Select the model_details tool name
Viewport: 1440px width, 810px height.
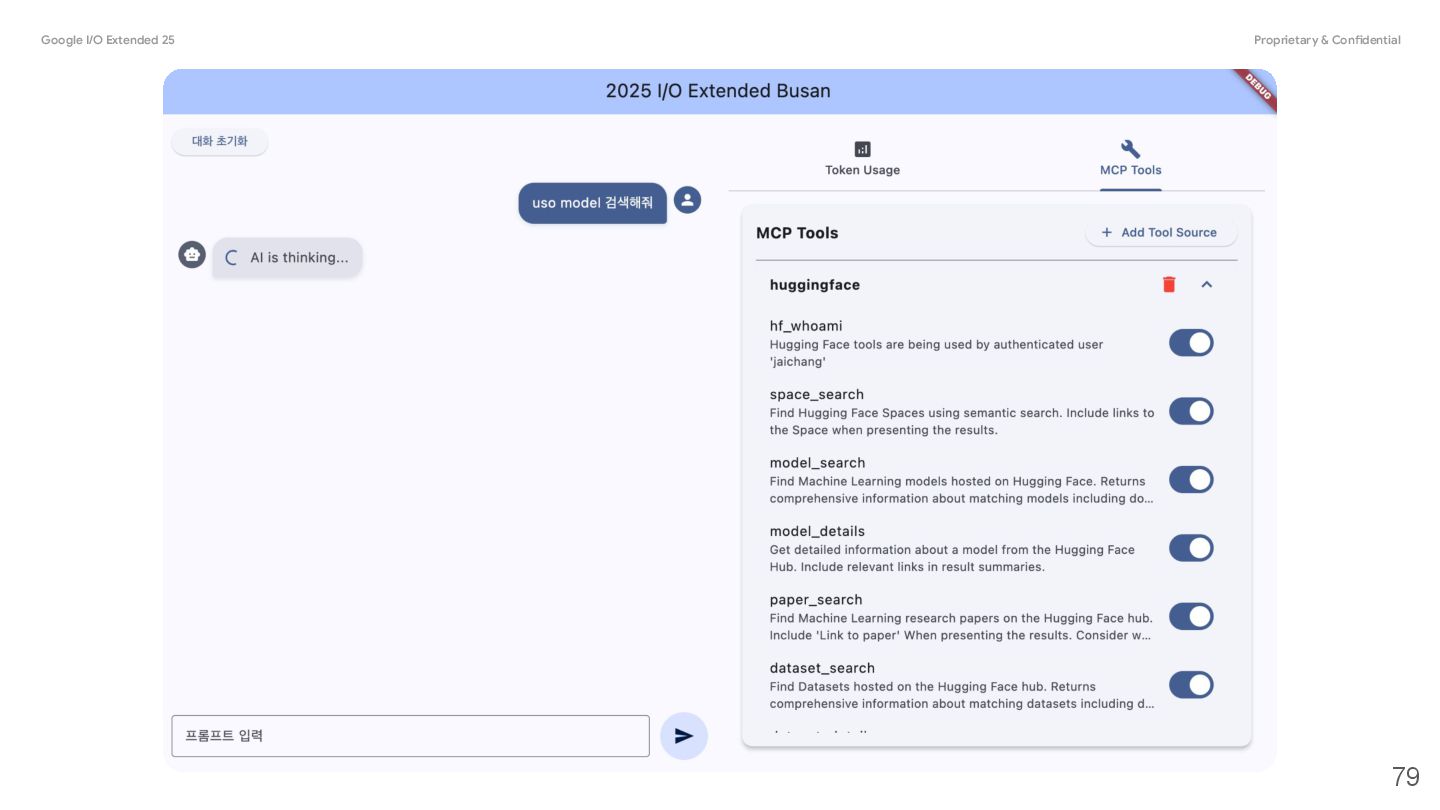pyautogui.click(x=817, y=531)
